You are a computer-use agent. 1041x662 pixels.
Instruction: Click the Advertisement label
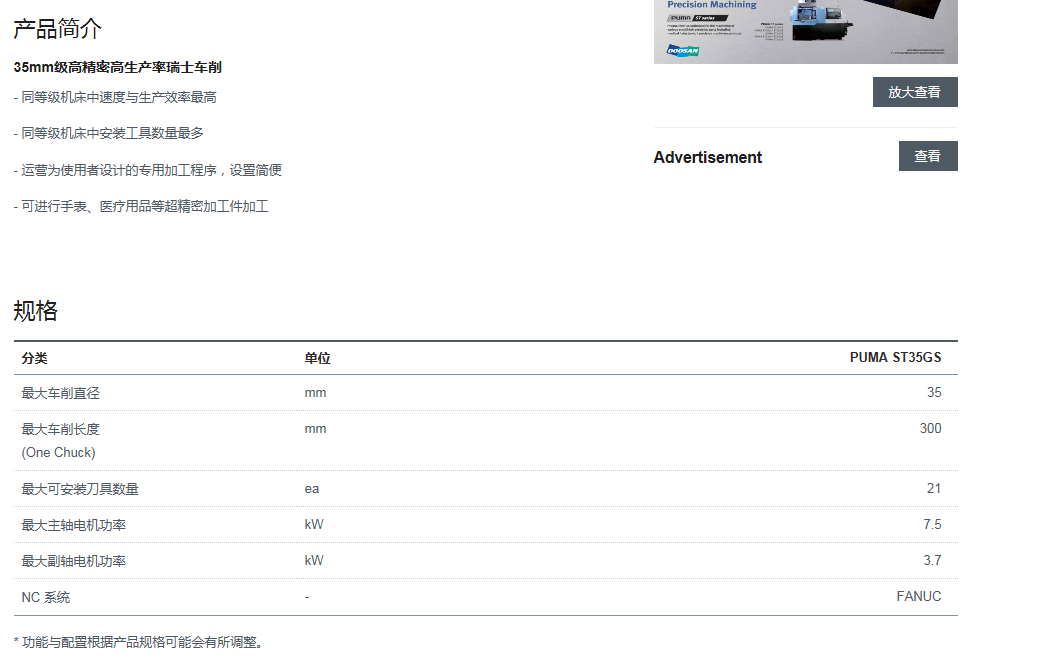pos(707,157)
